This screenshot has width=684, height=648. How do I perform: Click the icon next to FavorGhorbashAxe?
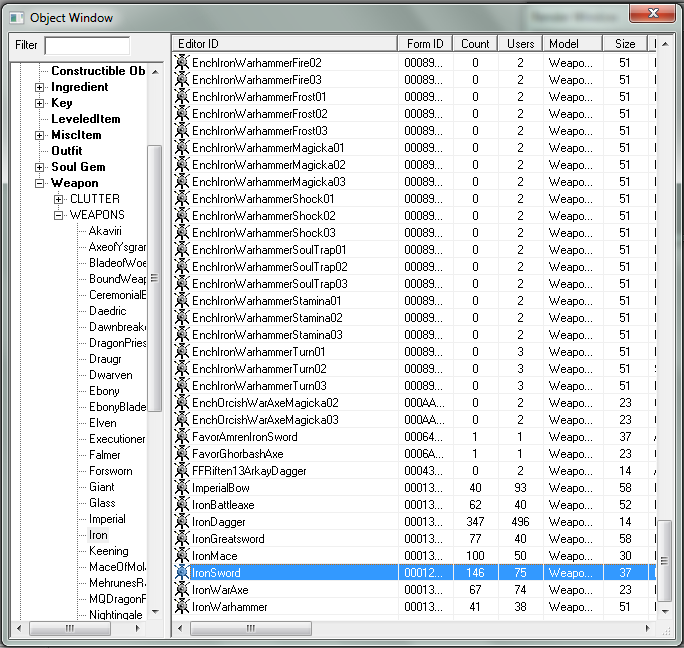coord(181,454)
